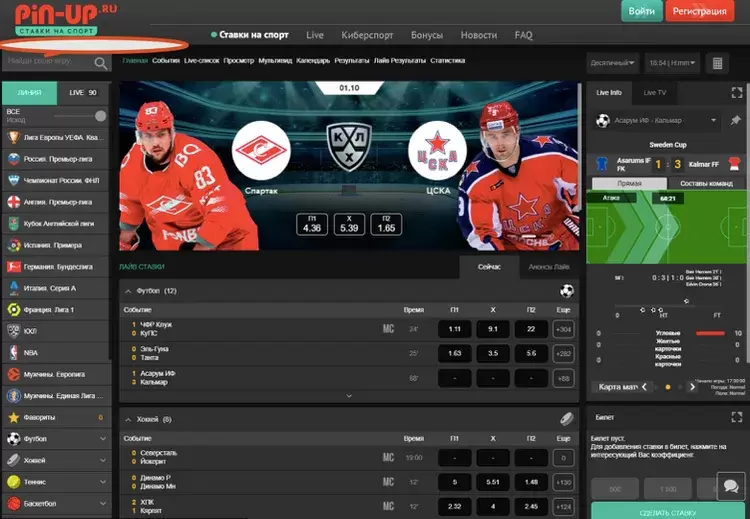Open the Men's Euroleague entry

point(55,375)
